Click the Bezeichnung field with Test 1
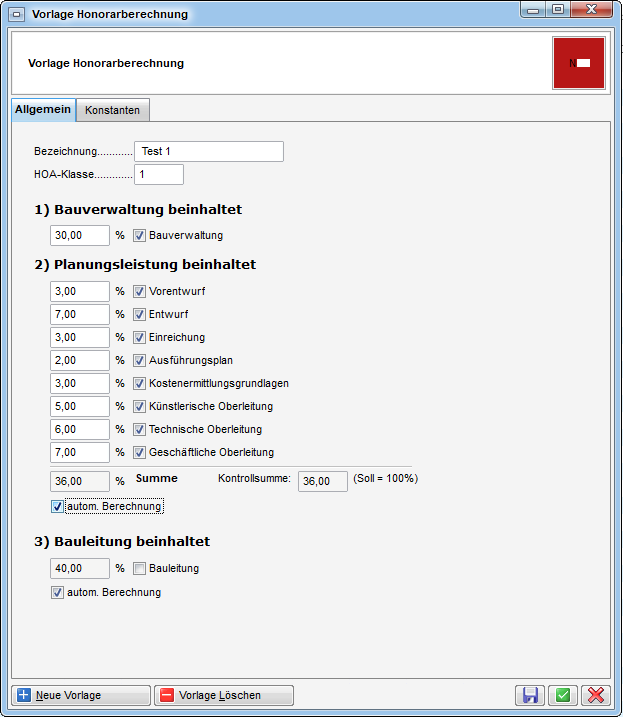This screenshot has height=717, width=623. tap(209, 151)
